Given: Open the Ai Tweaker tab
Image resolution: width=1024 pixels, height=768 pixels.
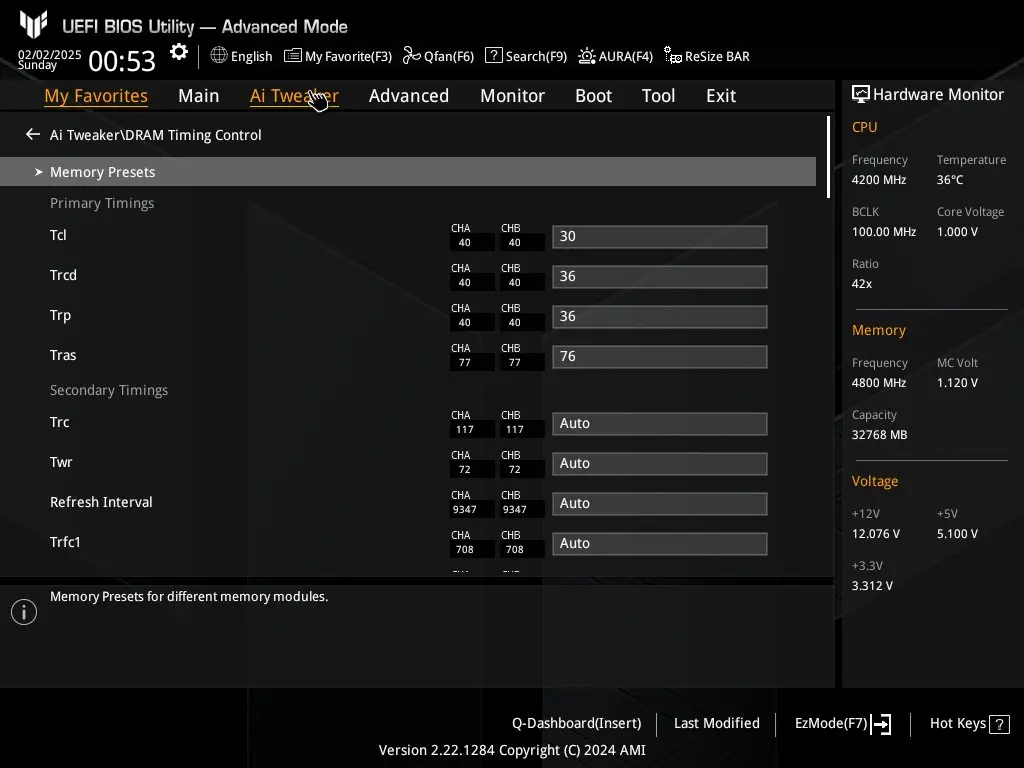Looking at the screenshot, I should click(x=294, y=96).
